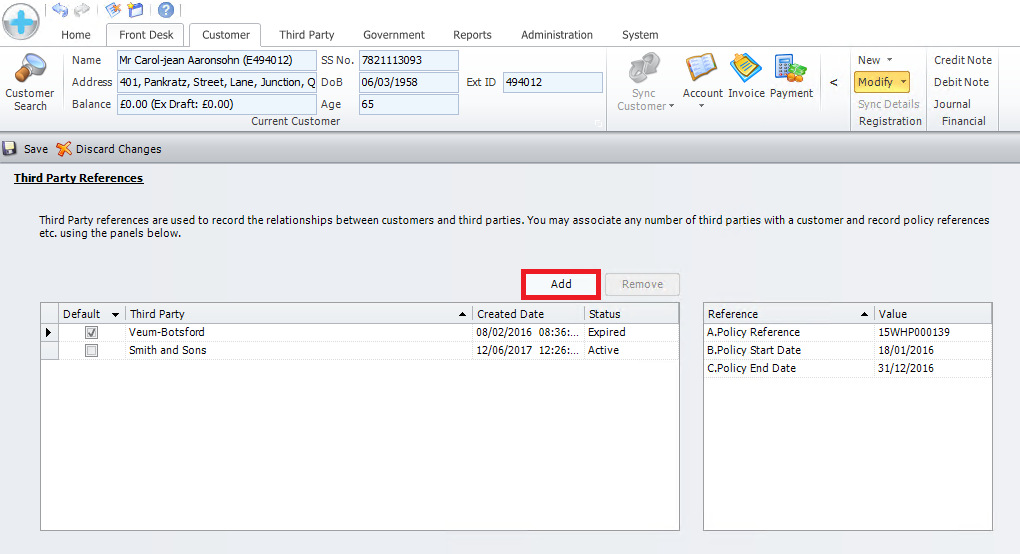This screenshot has height=554, width=1020.
Task: Click the Payment calculator icon
Action: pos(791,70)
